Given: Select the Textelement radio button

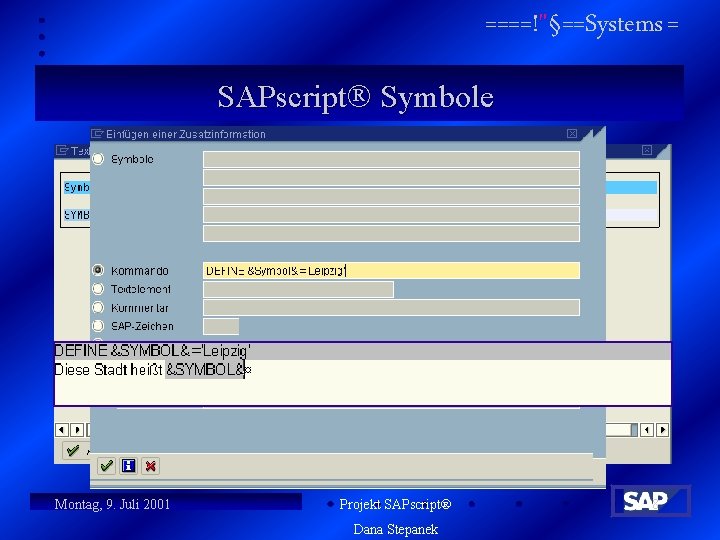Looking at the screenshot, I should pyautogui.click(x=98, y=289).
